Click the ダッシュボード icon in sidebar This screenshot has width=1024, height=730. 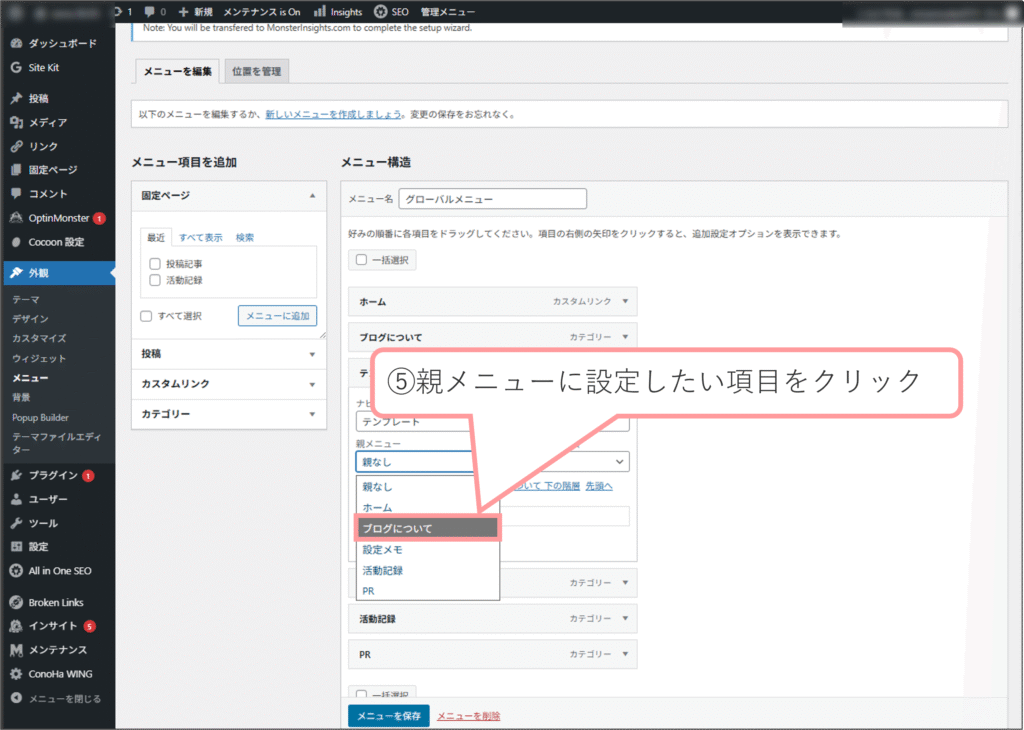(x=16, y=44)
